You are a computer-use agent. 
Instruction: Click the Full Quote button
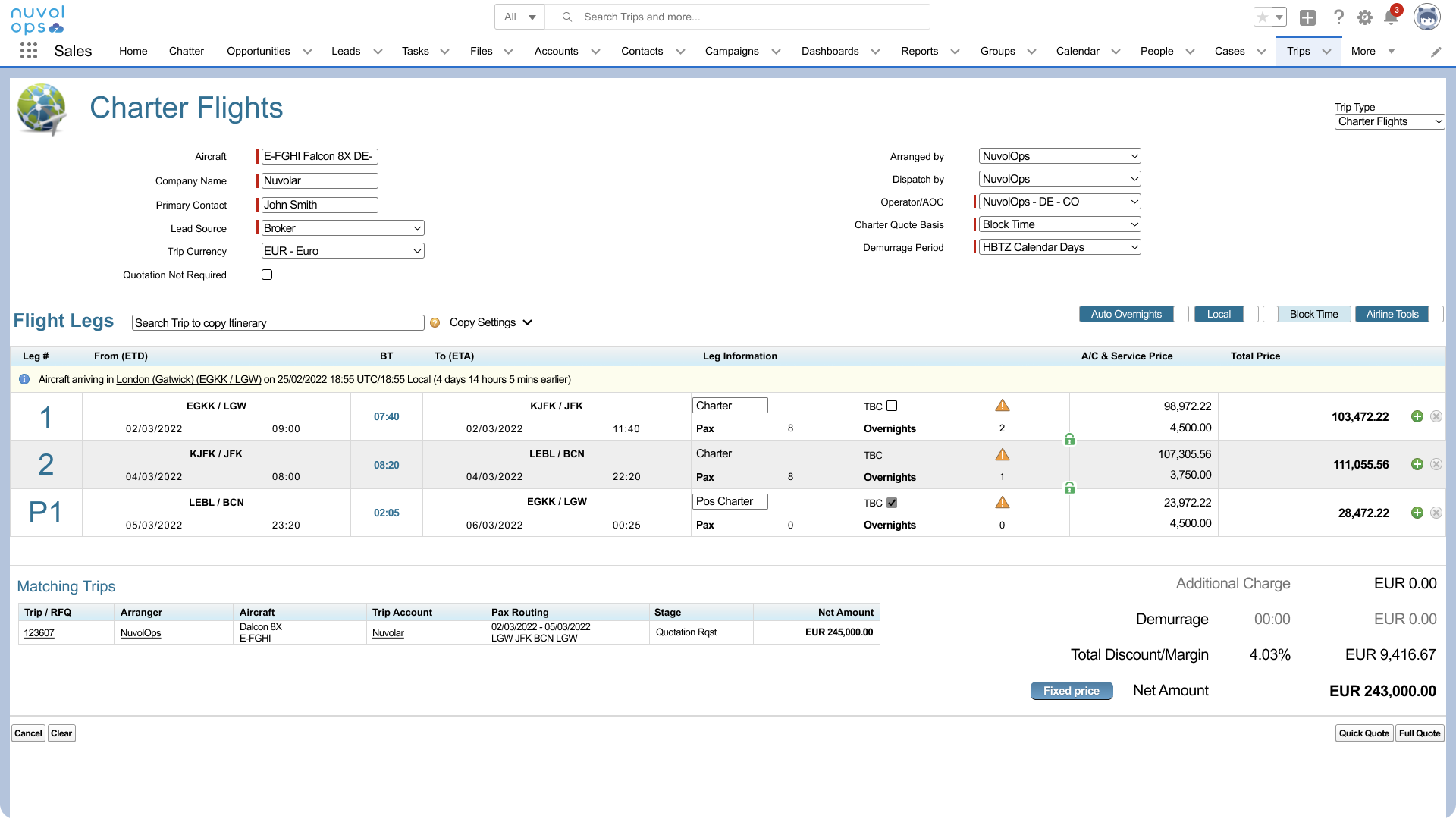[x=1420, y=733]
